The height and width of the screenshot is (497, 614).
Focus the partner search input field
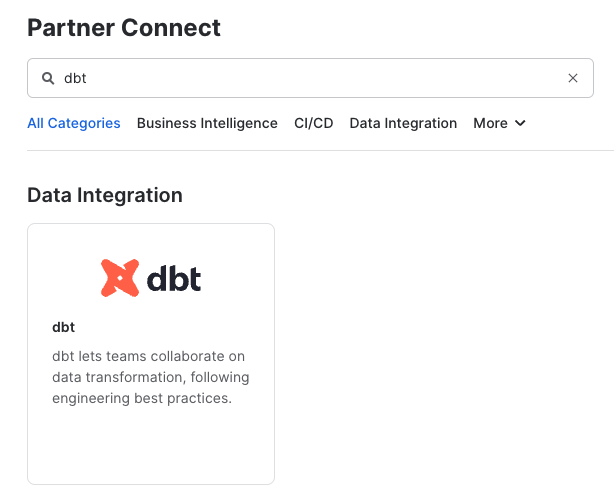(x=300, y=78)
